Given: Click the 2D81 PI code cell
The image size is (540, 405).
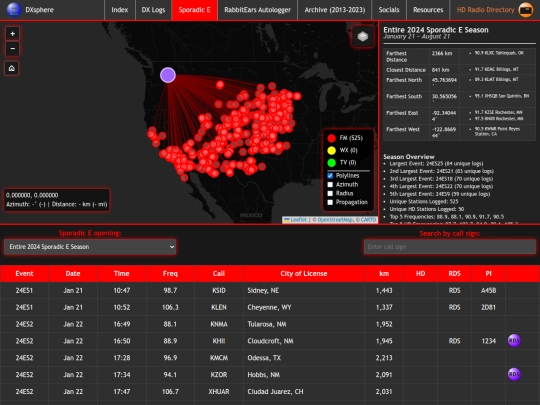Looking at the screenshot, I should click(488, 307).
